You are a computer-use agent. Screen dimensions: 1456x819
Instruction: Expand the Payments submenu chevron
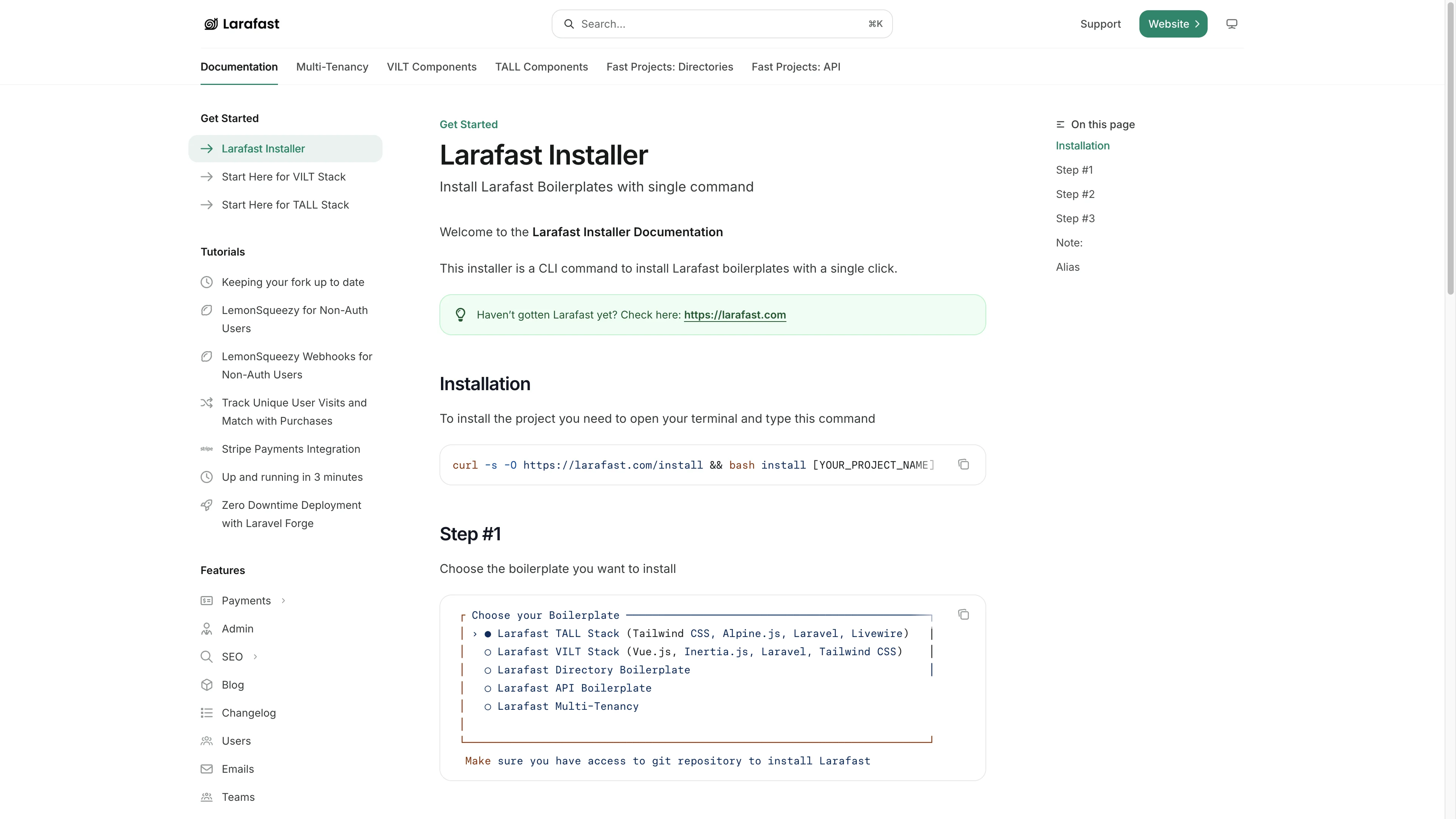(283, 600)
